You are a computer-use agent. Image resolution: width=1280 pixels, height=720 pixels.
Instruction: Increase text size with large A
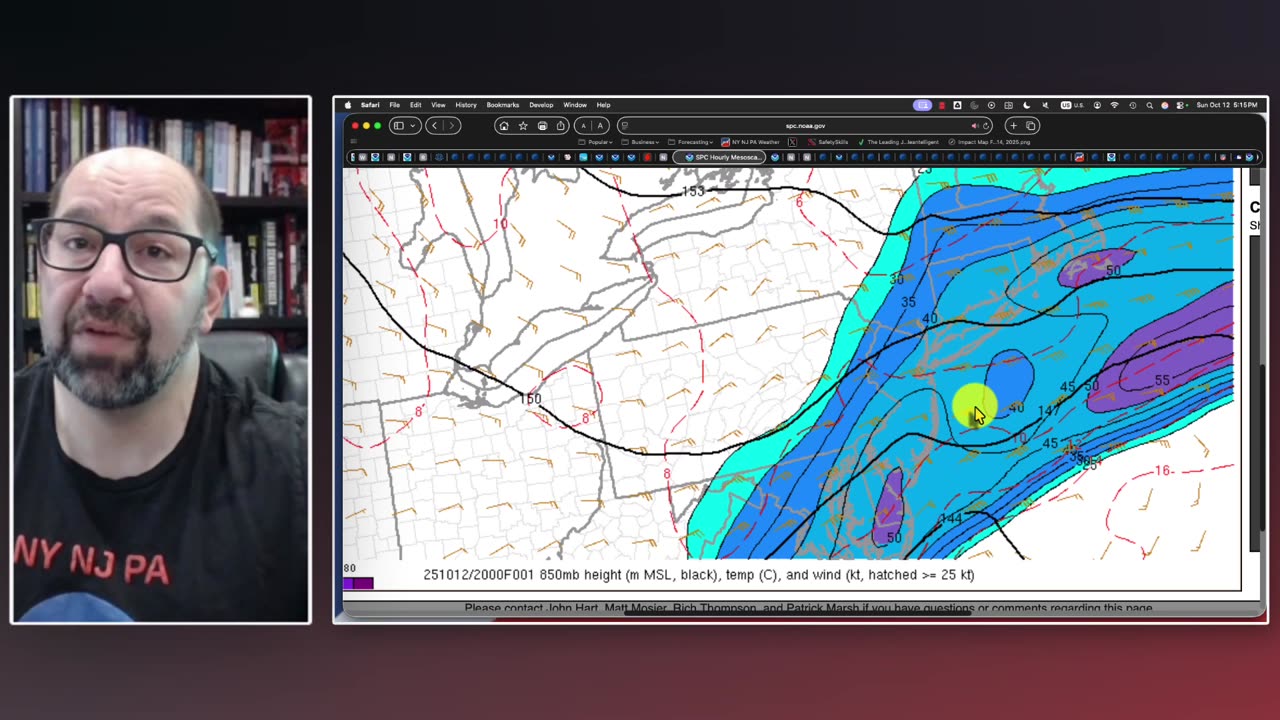(601, 126)
